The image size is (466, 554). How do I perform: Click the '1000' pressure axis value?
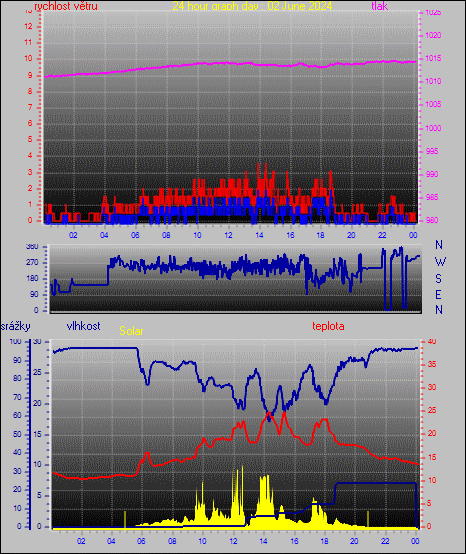coord(433,128)
